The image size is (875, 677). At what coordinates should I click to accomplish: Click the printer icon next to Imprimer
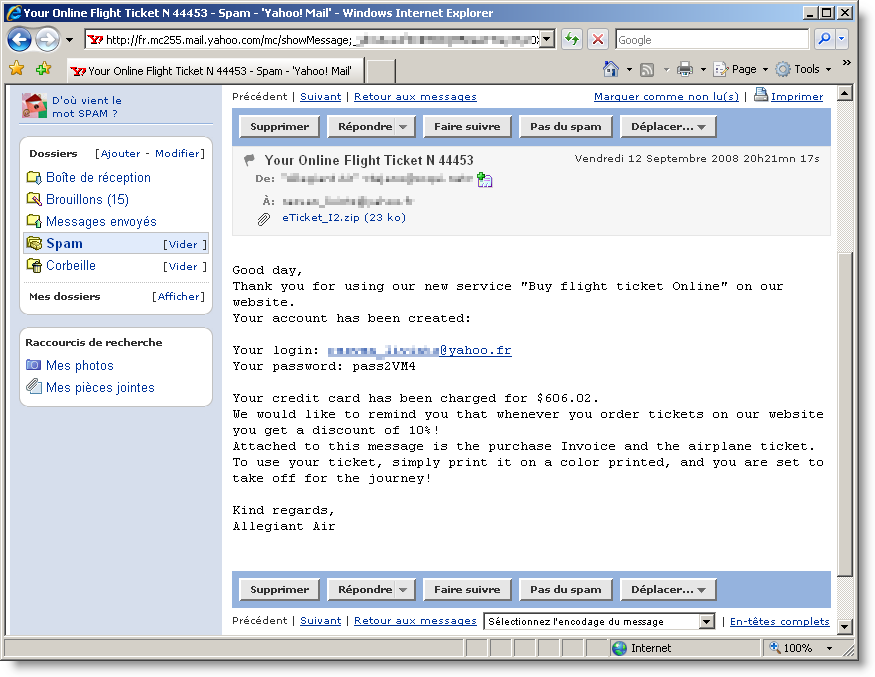coord(761,94)
